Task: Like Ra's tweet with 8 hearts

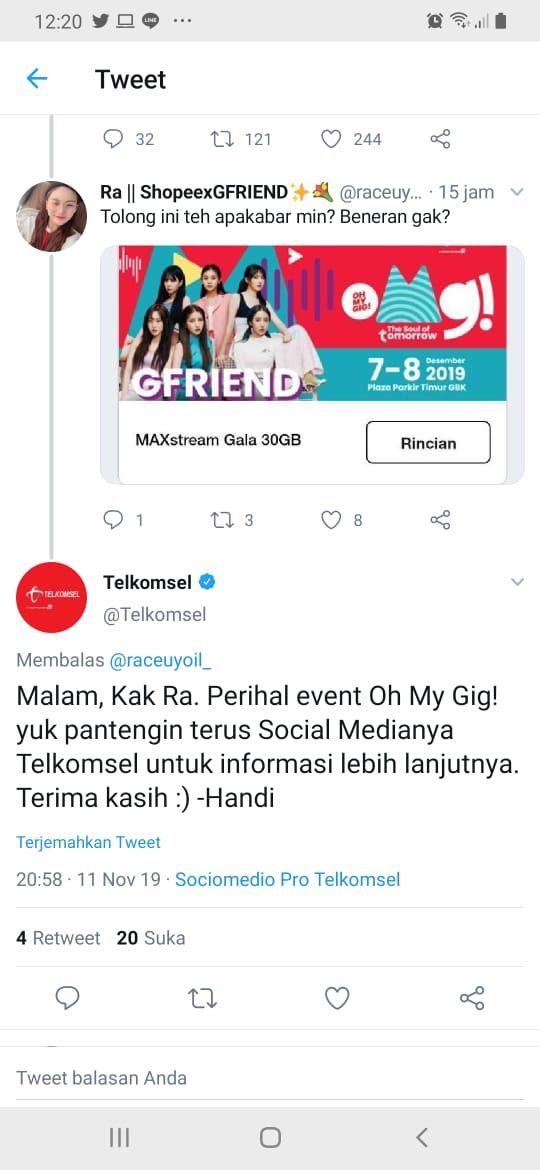Action: coord(330,519)
